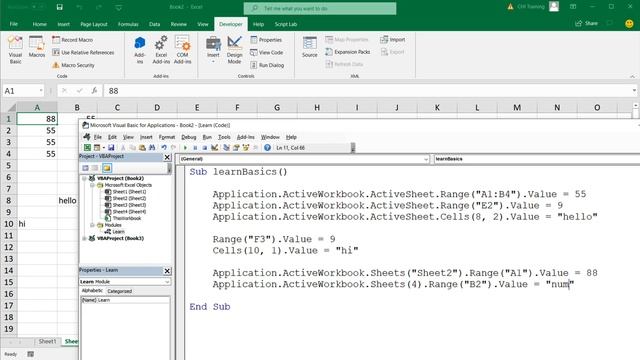Open the VBA editor Run menu
The height and width of the screenshot is (360, 640).
tap(207, 137)
